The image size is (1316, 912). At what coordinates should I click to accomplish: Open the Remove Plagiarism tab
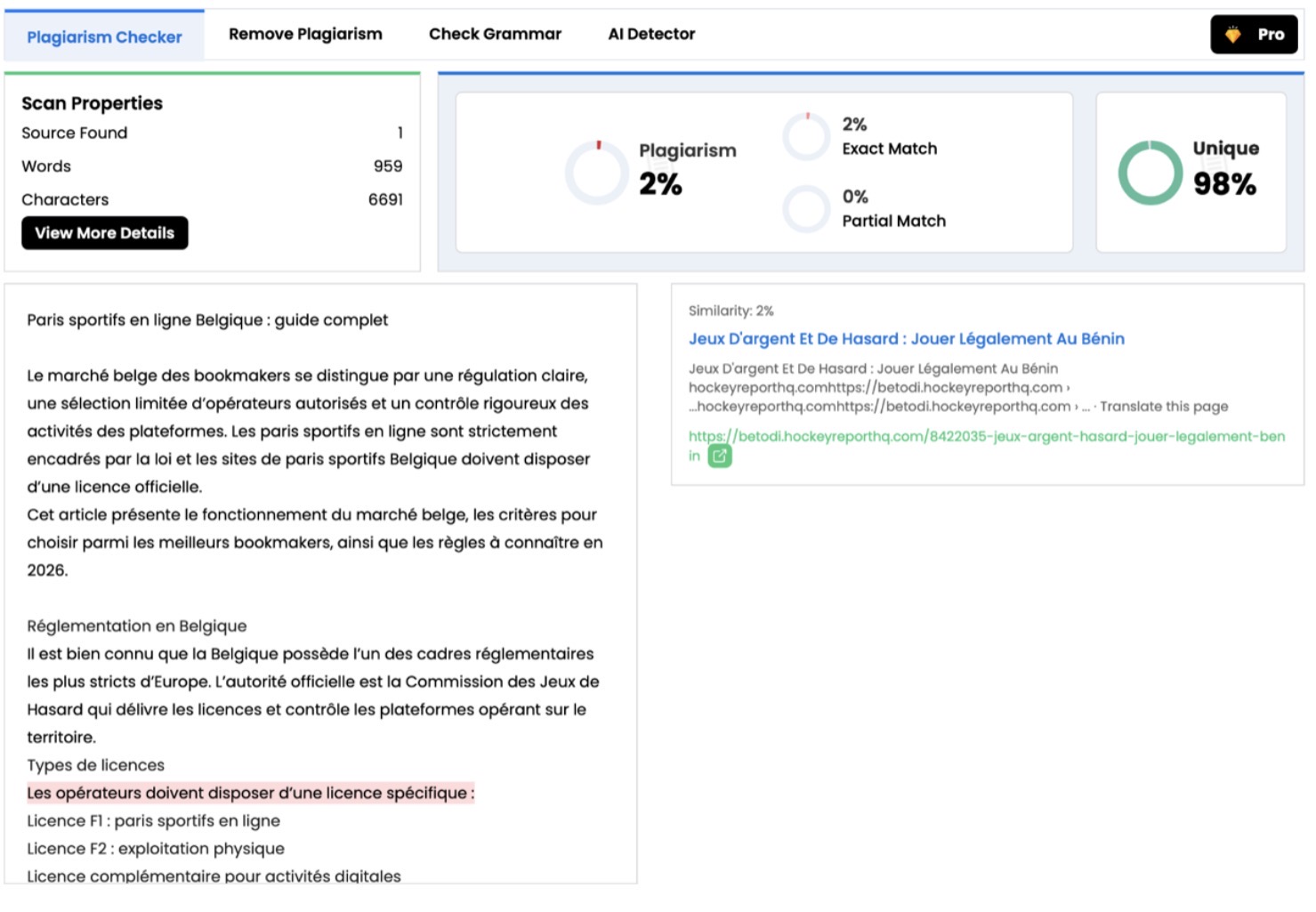point(305,34)
